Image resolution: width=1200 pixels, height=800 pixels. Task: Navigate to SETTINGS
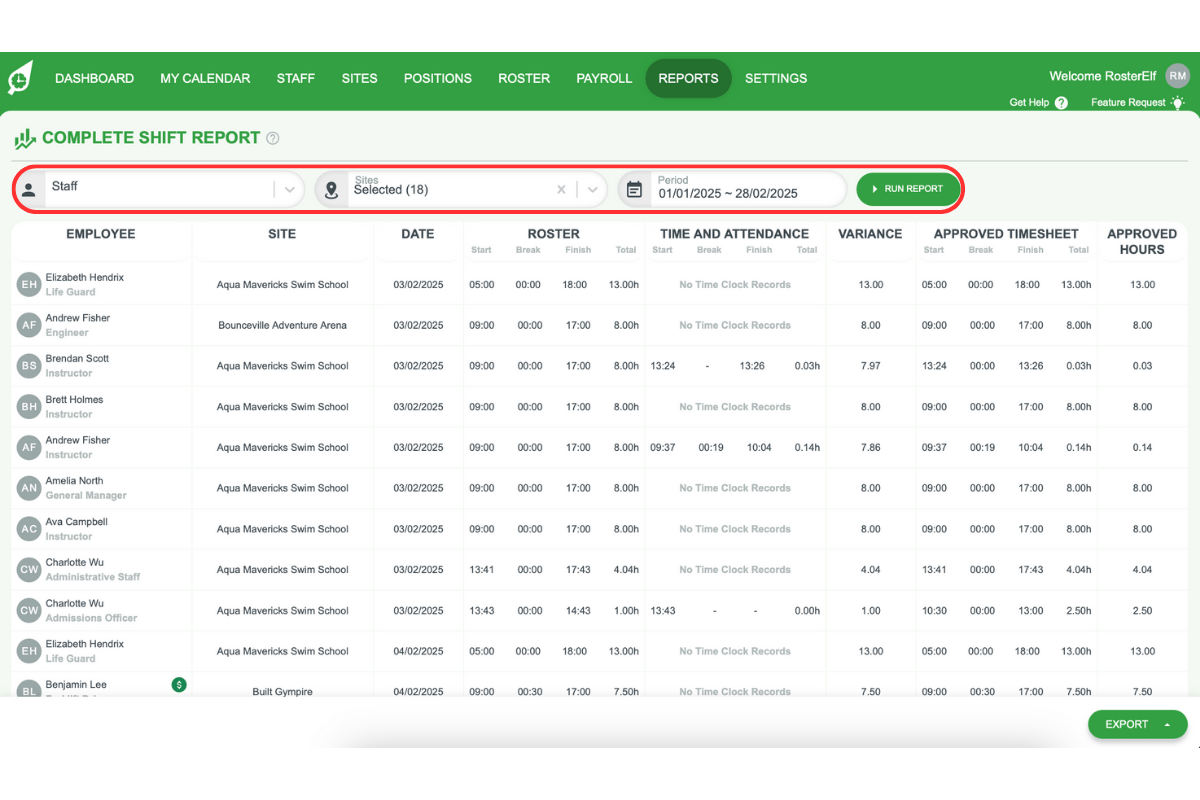point(776,78)
